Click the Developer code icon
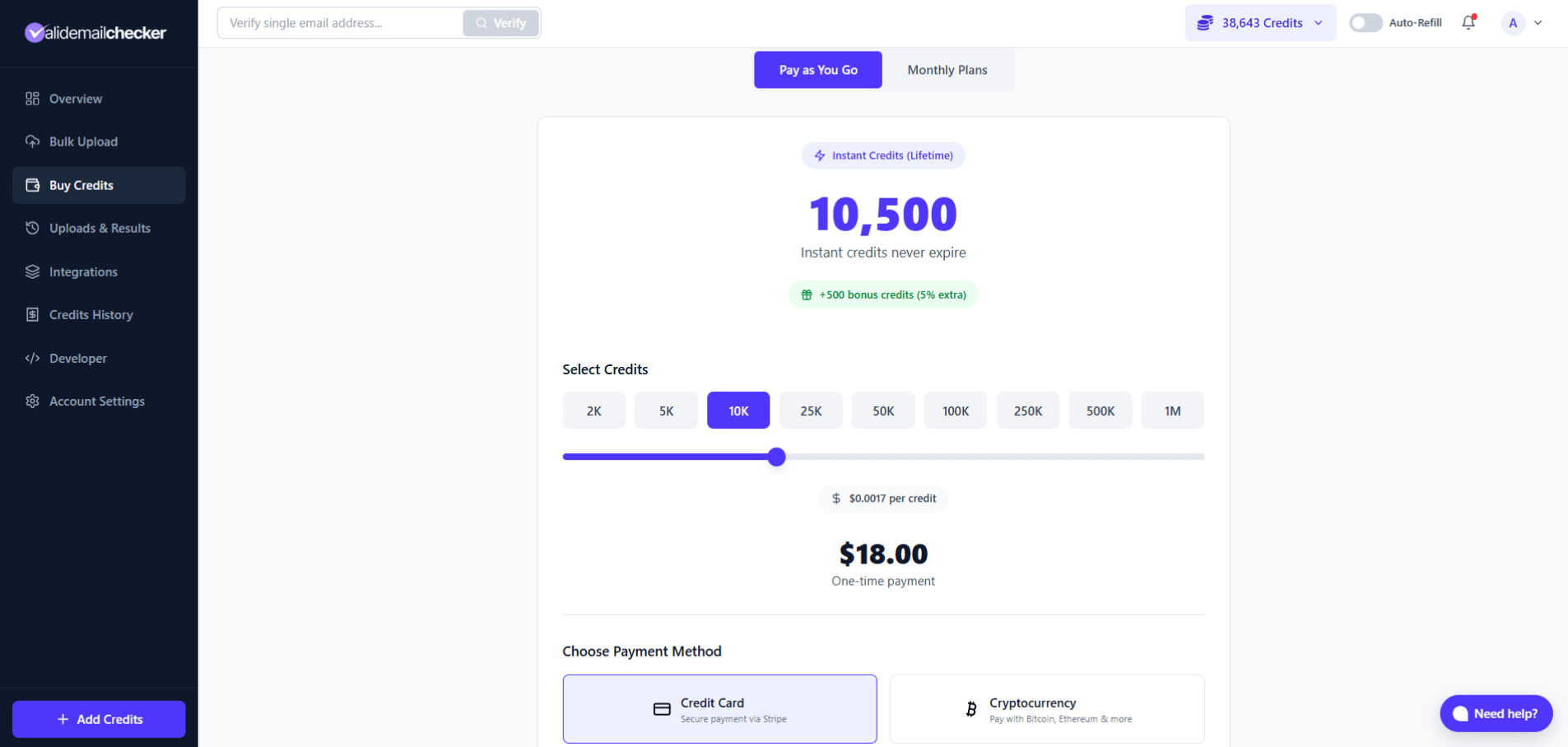1568x747 pixels. [32, 358]
